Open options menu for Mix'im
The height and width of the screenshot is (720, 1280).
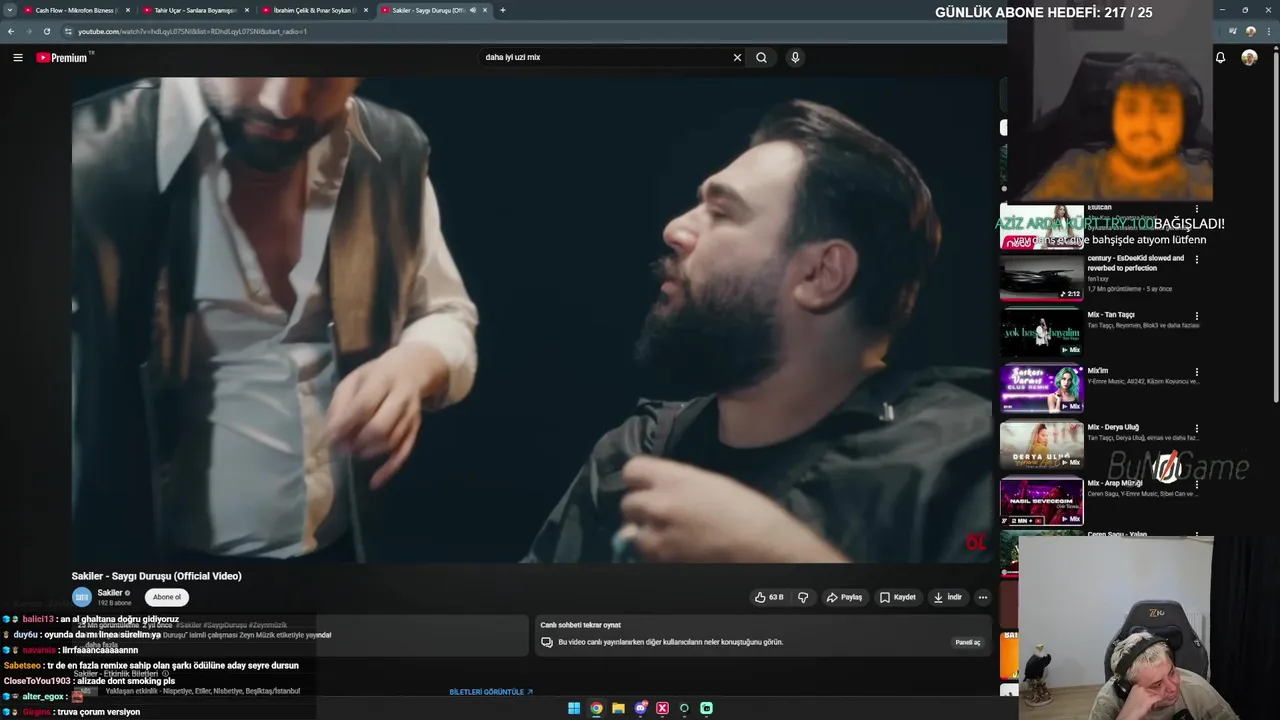1196,372
